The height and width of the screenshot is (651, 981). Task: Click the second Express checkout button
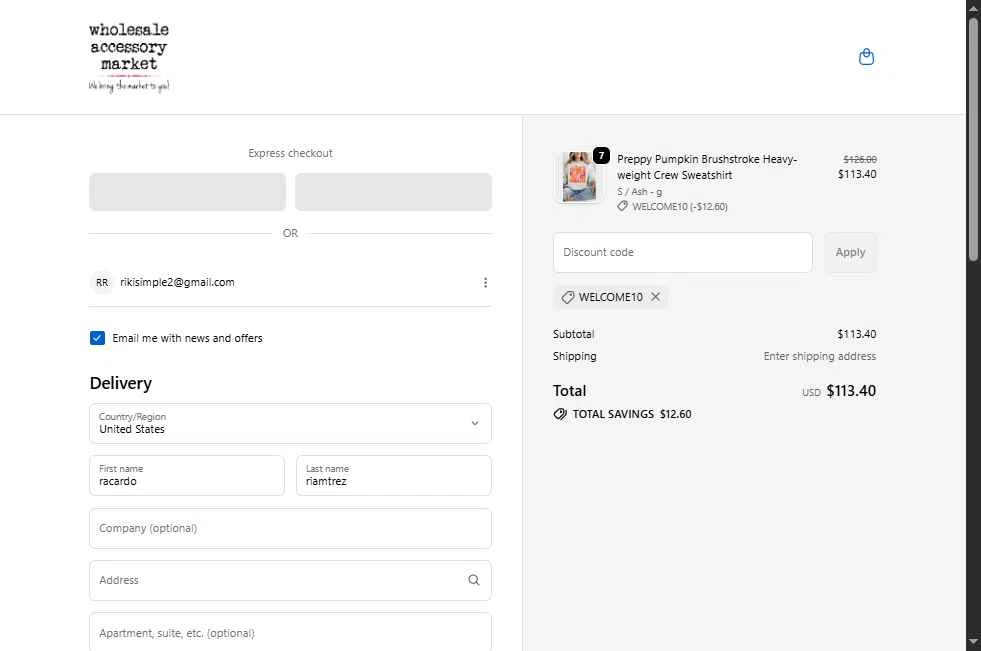pos(393,192)
